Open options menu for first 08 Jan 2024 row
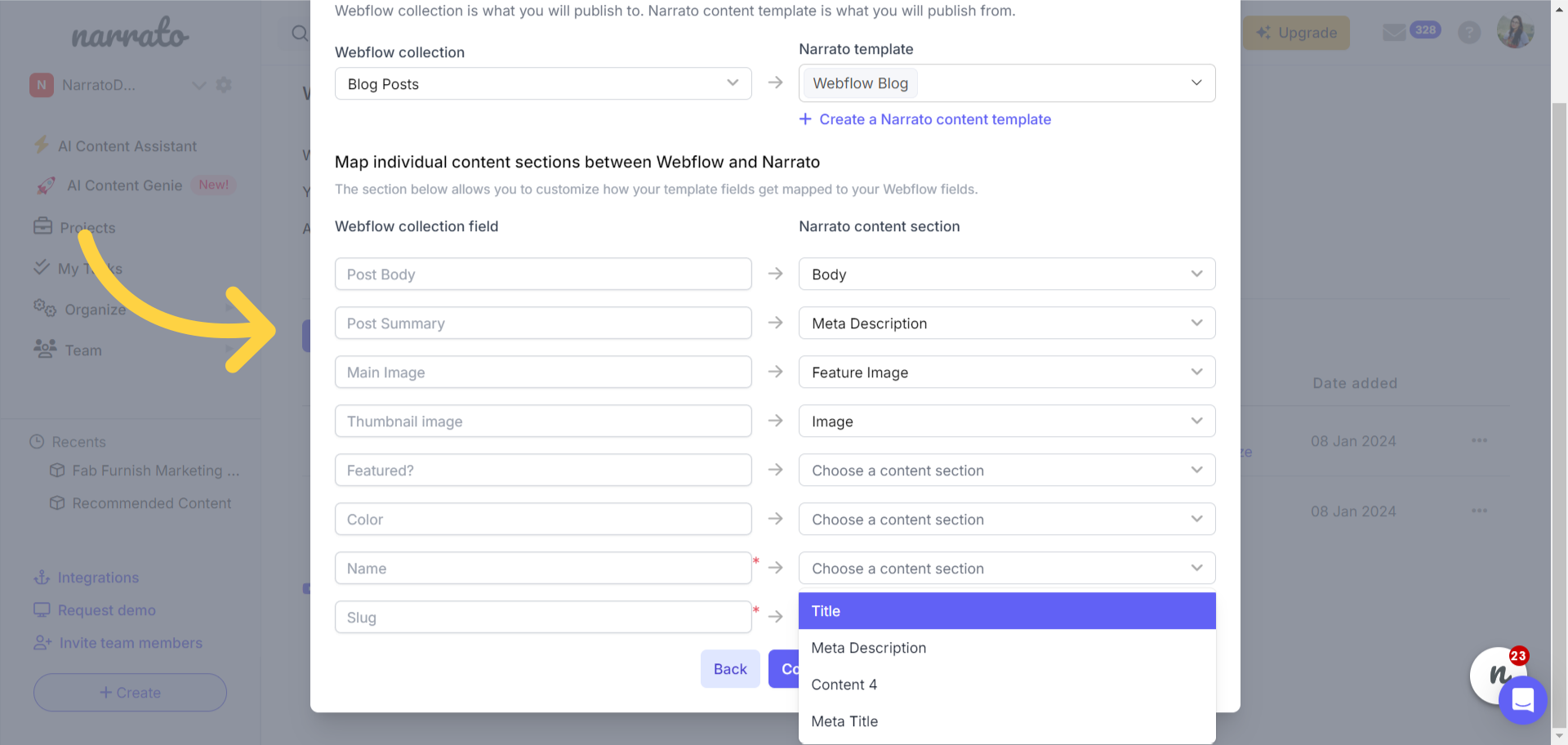 point(1480,440)
